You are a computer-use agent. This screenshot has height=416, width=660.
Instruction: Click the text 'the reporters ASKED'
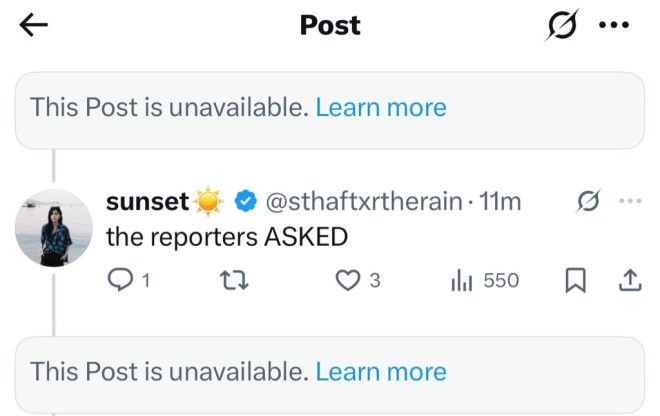pyautogui.click(x=227, y=237)
